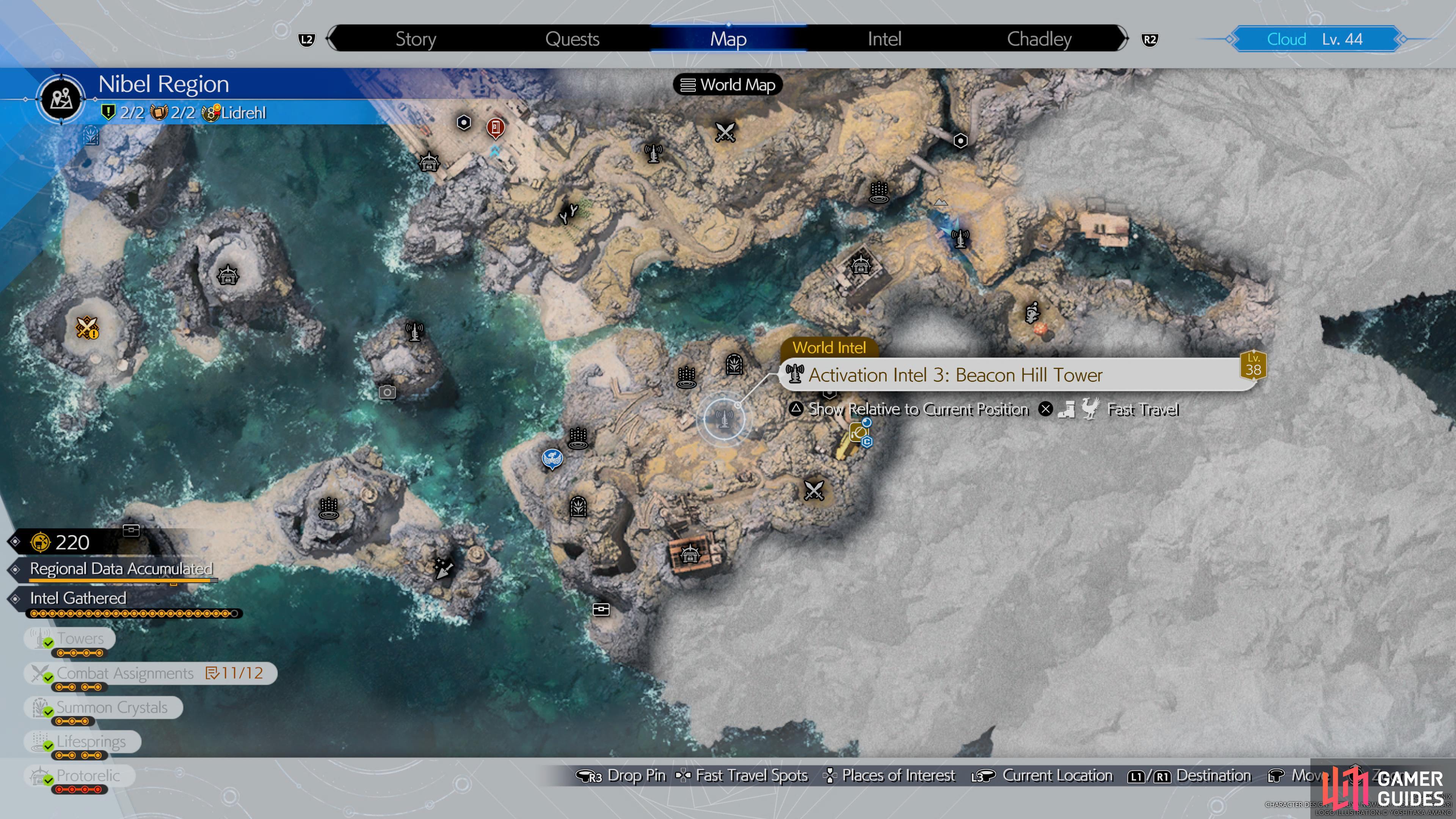Click Show Relative to Current Position
The height and width of the screenshot is (819, 1456).
[x=909, y=409]
